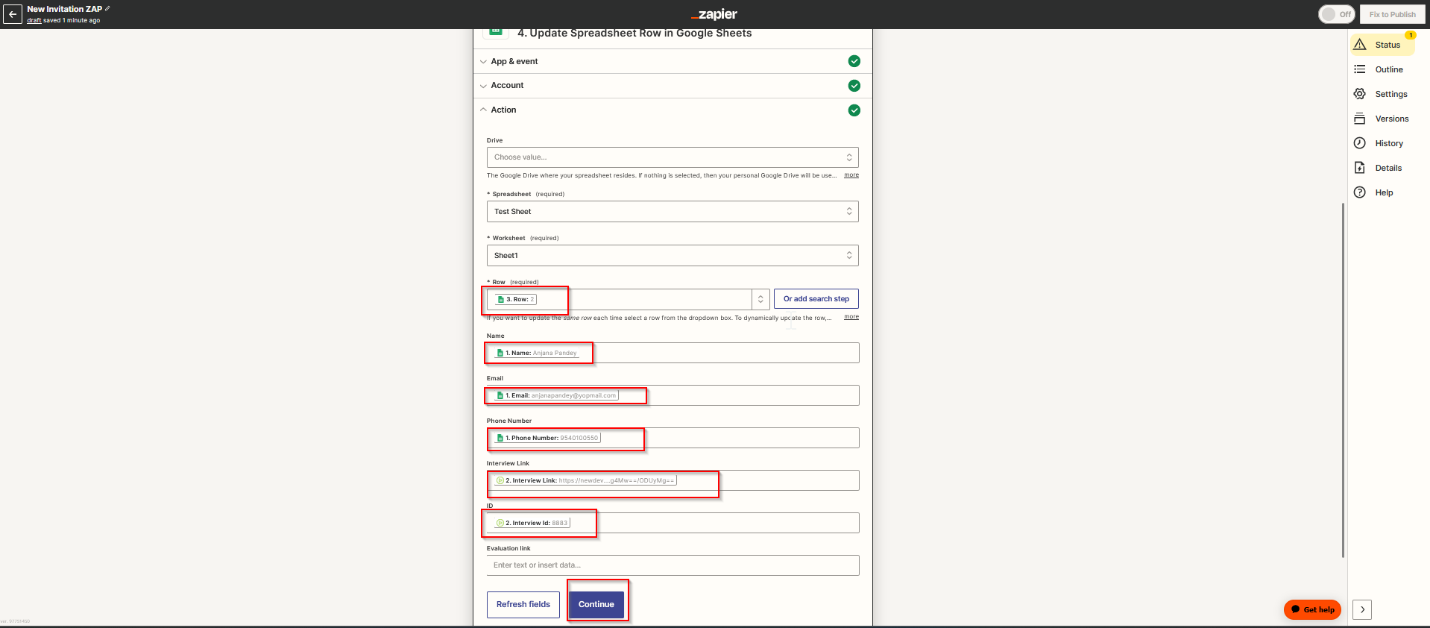Open the Row field dropdown arrows
Screen dimensions: 1430x628
pyautogui.click(x=761, y=299)
